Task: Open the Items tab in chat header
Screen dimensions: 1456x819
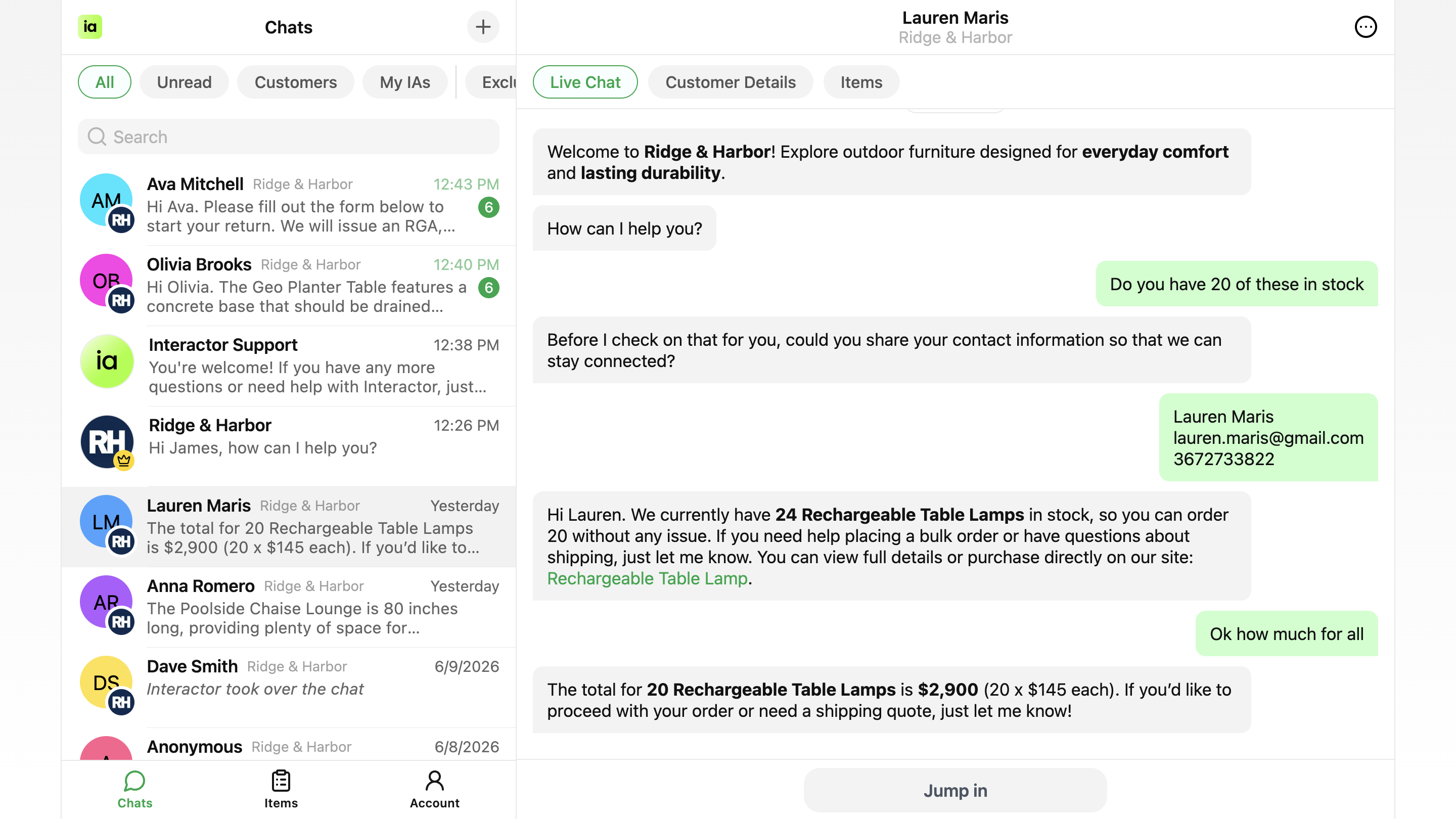Action: click(x=861, y=82)
